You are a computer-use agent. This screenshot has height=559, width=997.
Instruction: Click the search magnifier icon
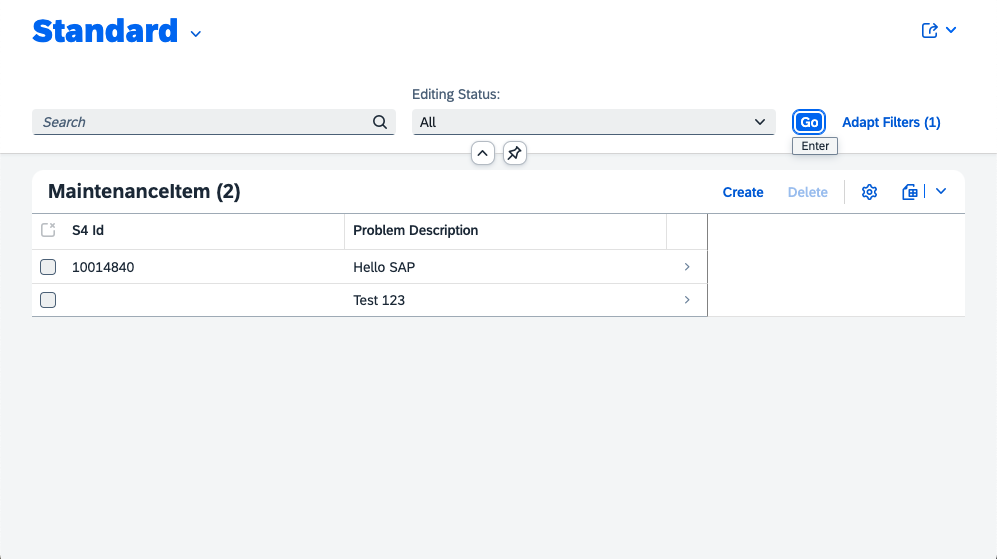click(380, 122)
